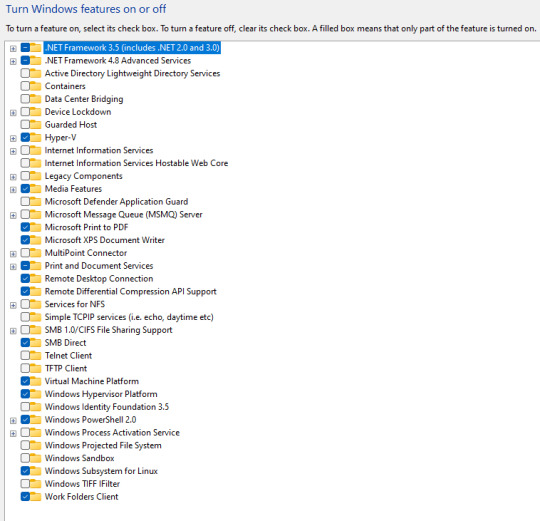
Task: Select Work Folders Client label
Action: [x=82, y=497]
